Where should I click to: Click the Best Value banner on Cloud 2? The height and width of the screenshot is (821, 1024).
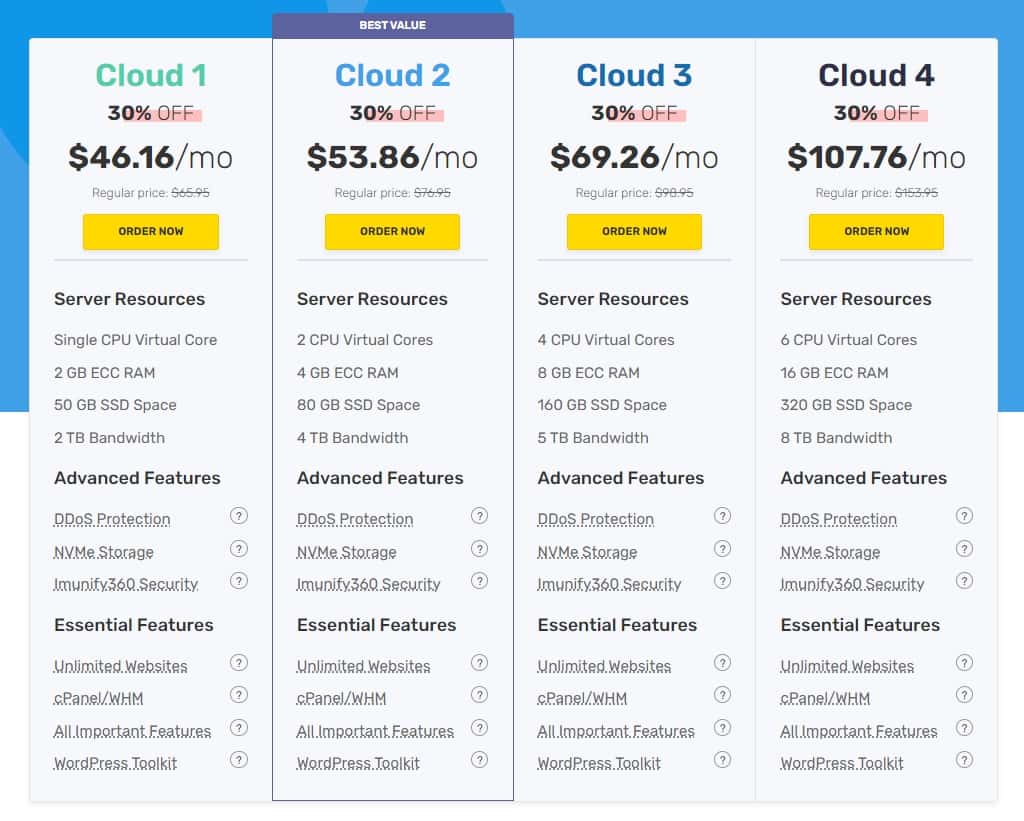(x=392, y=25)
